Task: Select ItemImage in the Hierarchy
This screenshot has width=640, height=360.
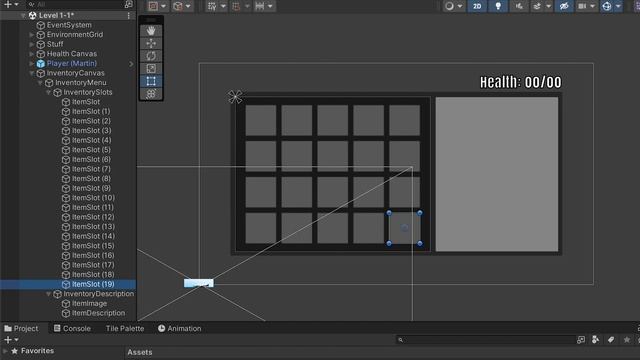Action: 89,303
